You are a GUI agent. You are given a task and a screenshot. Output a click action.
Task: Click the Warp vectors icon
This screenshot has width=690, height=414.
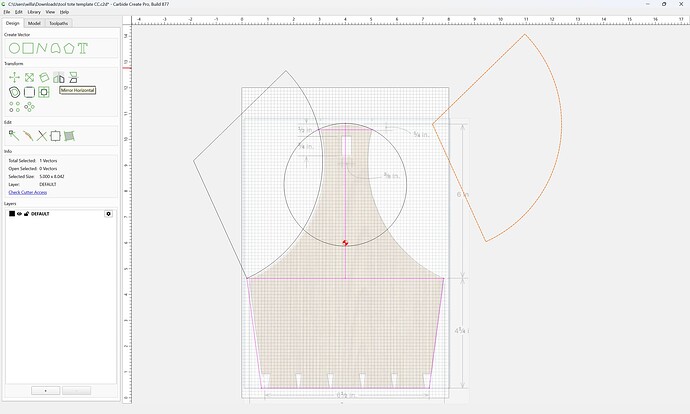[x=69, y=136]
